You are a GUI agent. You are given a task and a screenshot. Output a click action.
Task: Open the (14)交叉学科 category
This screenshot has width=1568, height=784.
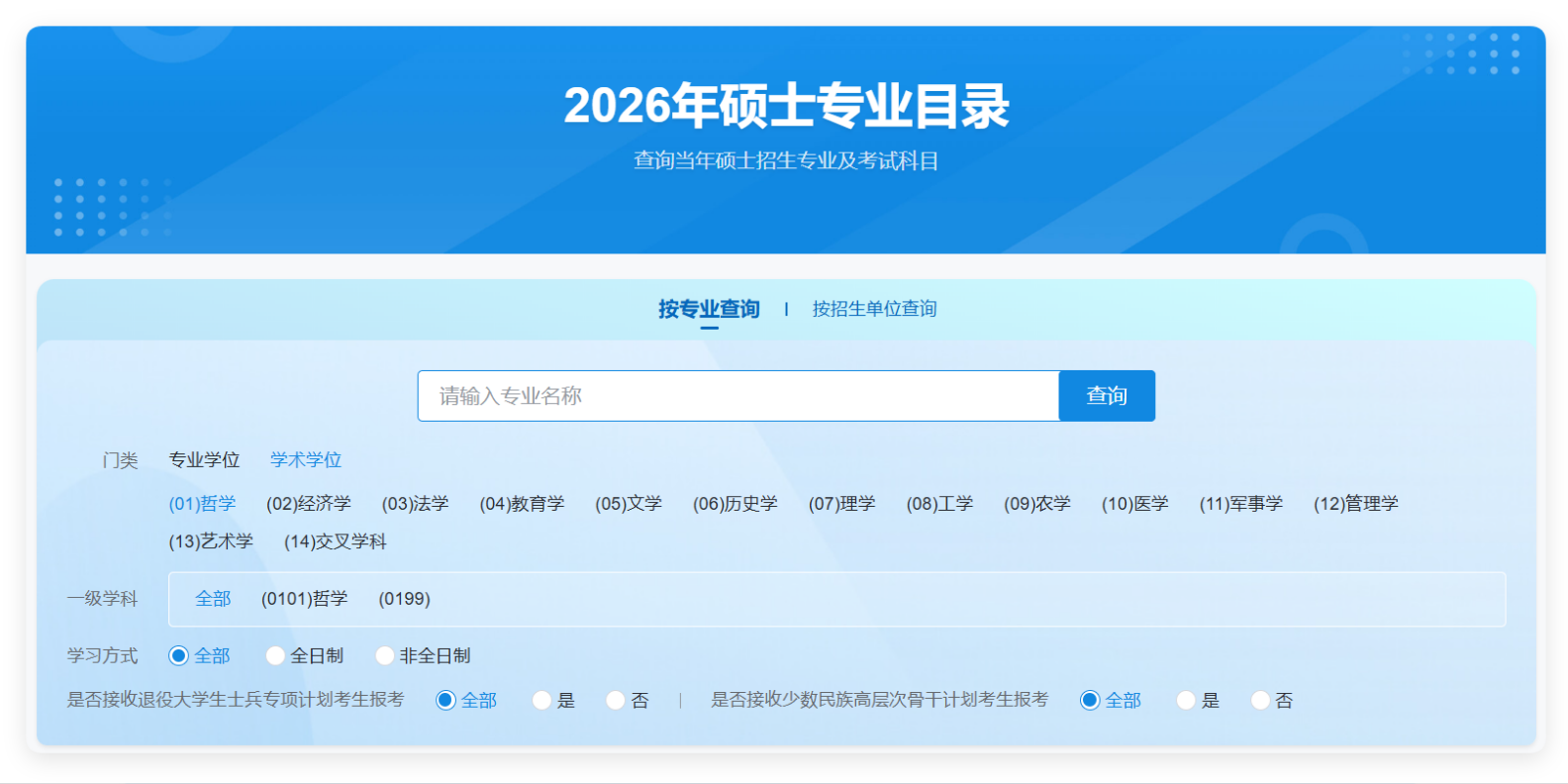coord(336,541)
